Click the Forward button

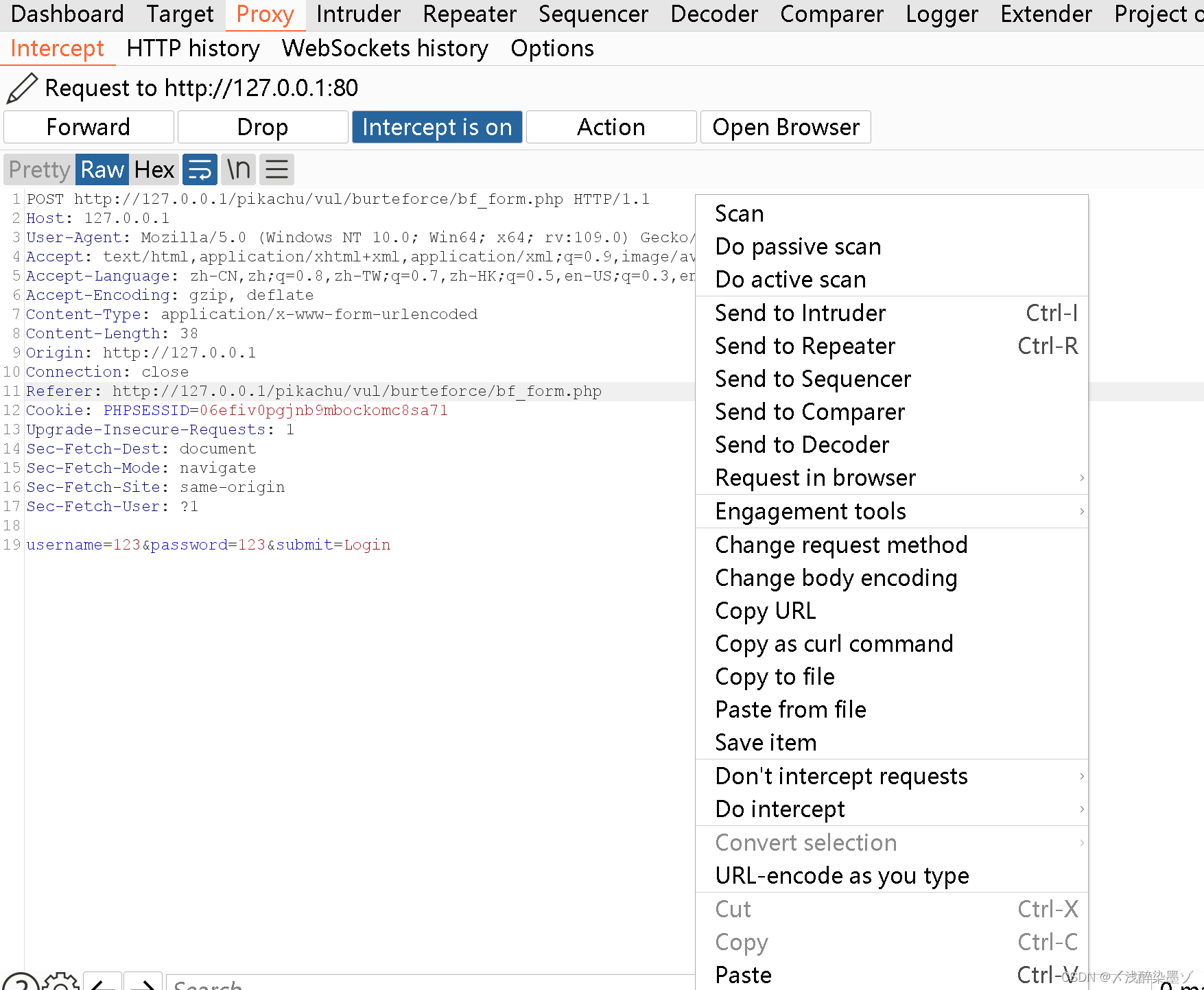88,127
